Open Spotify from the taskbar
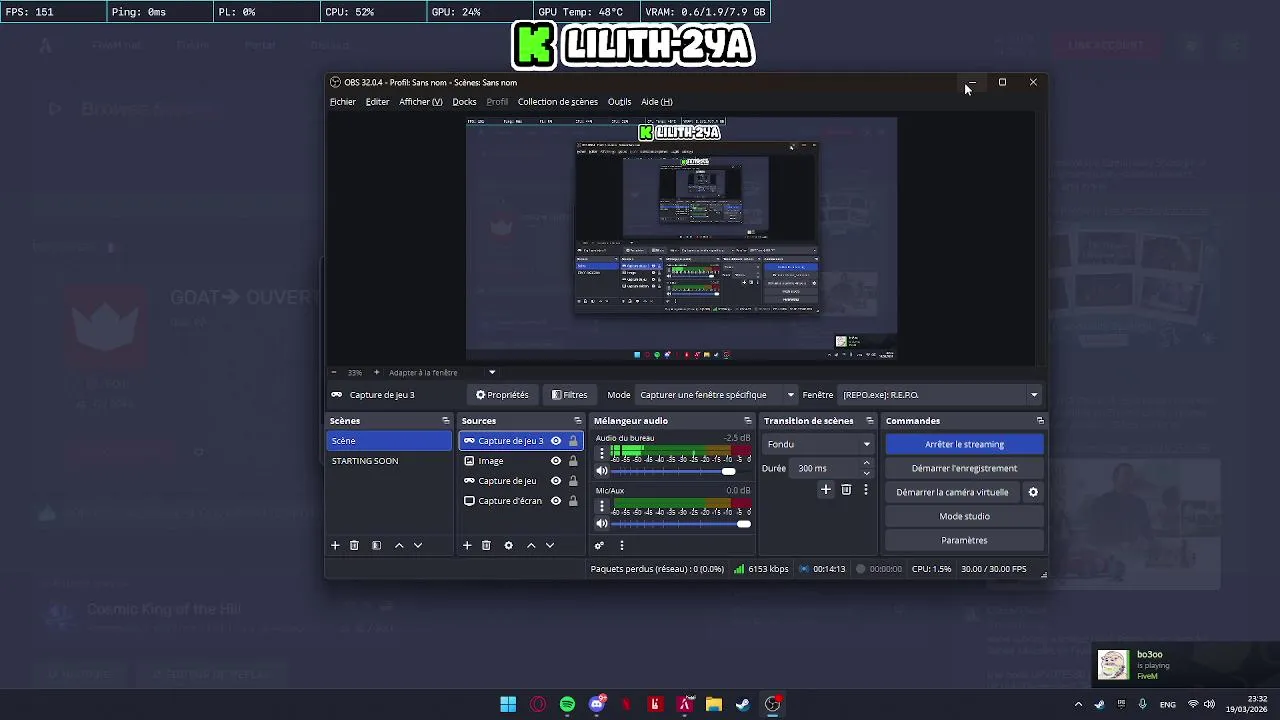 567,704
